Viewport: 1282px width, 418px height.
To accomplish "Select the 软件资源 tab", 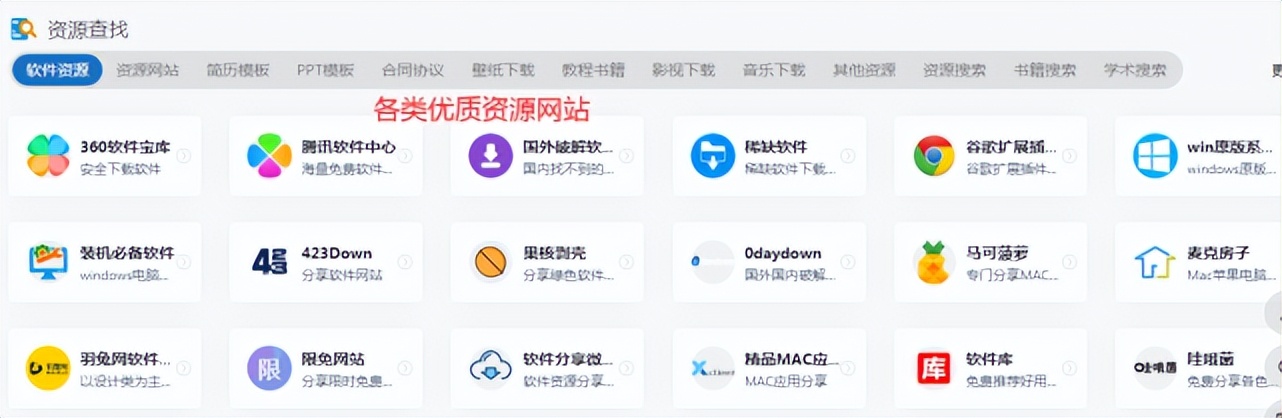I will click(57, 70).
